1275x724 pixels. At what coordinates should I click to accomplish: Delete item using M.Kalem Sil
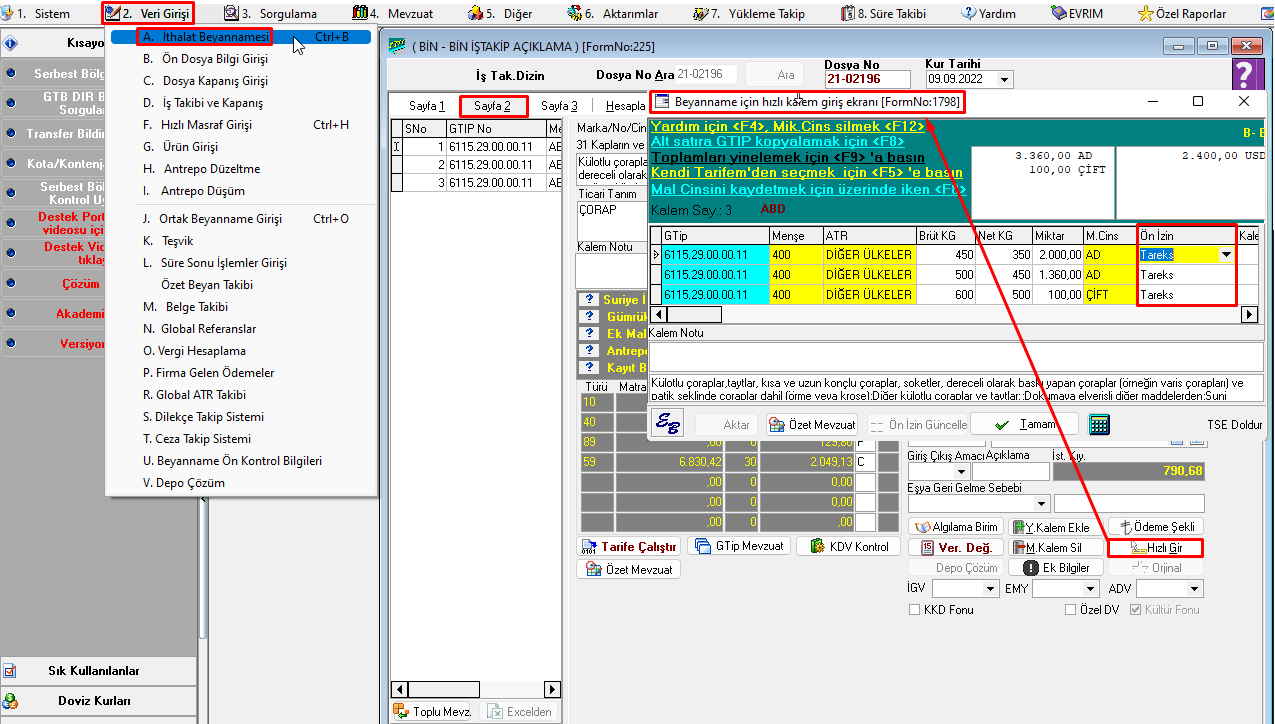click(1056, 548)
